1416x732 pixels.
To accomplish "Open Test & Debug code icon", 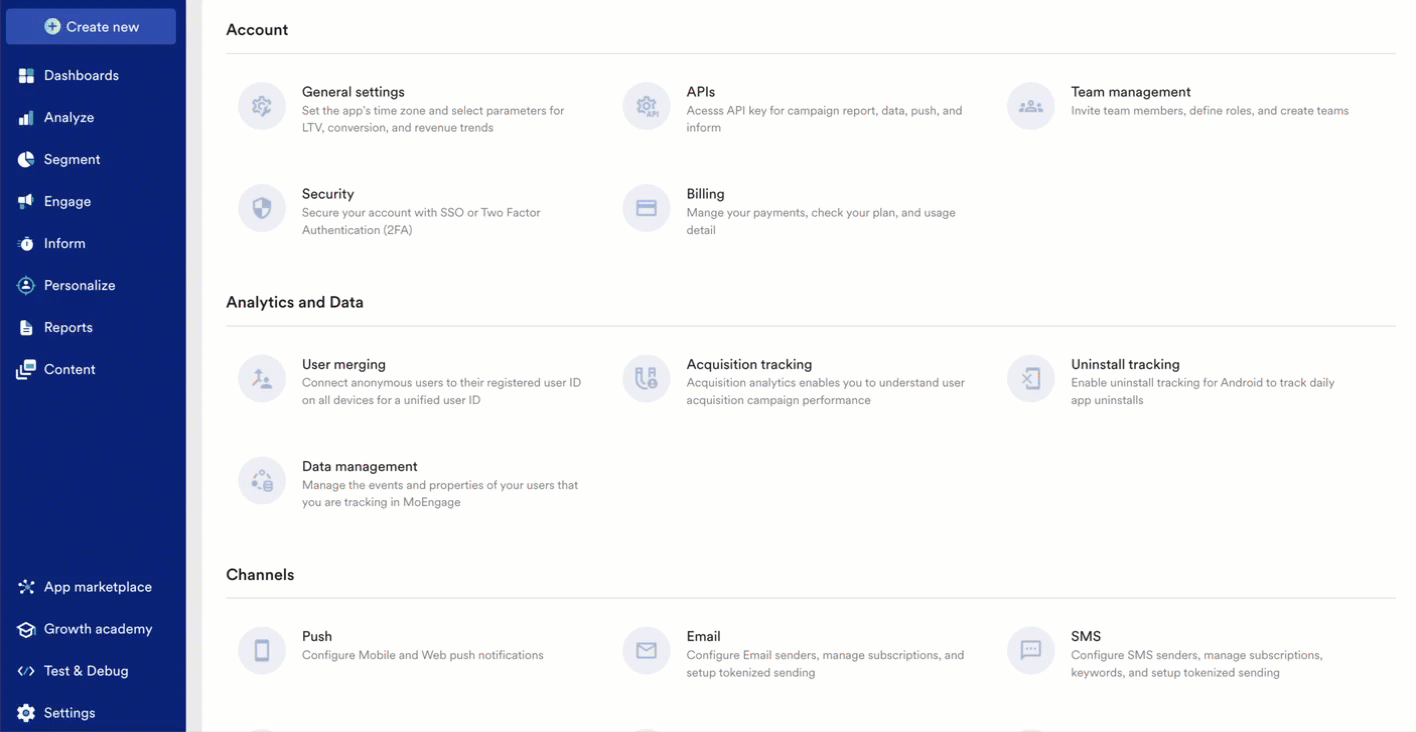I will 26,671.
